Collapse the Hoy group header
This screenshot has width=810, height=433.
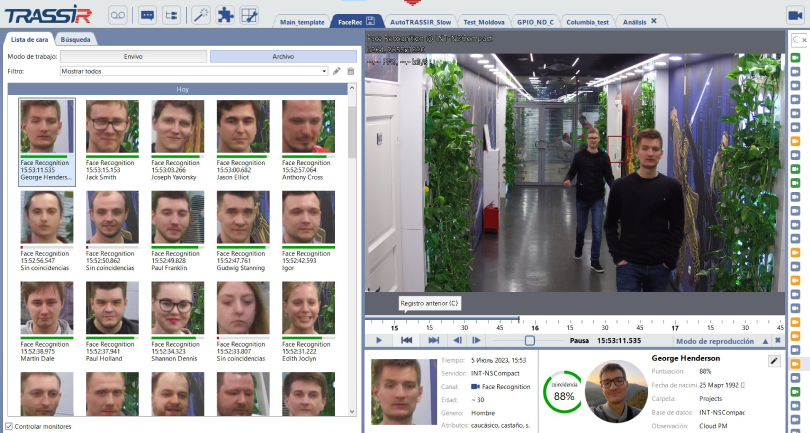click(182, 88)
